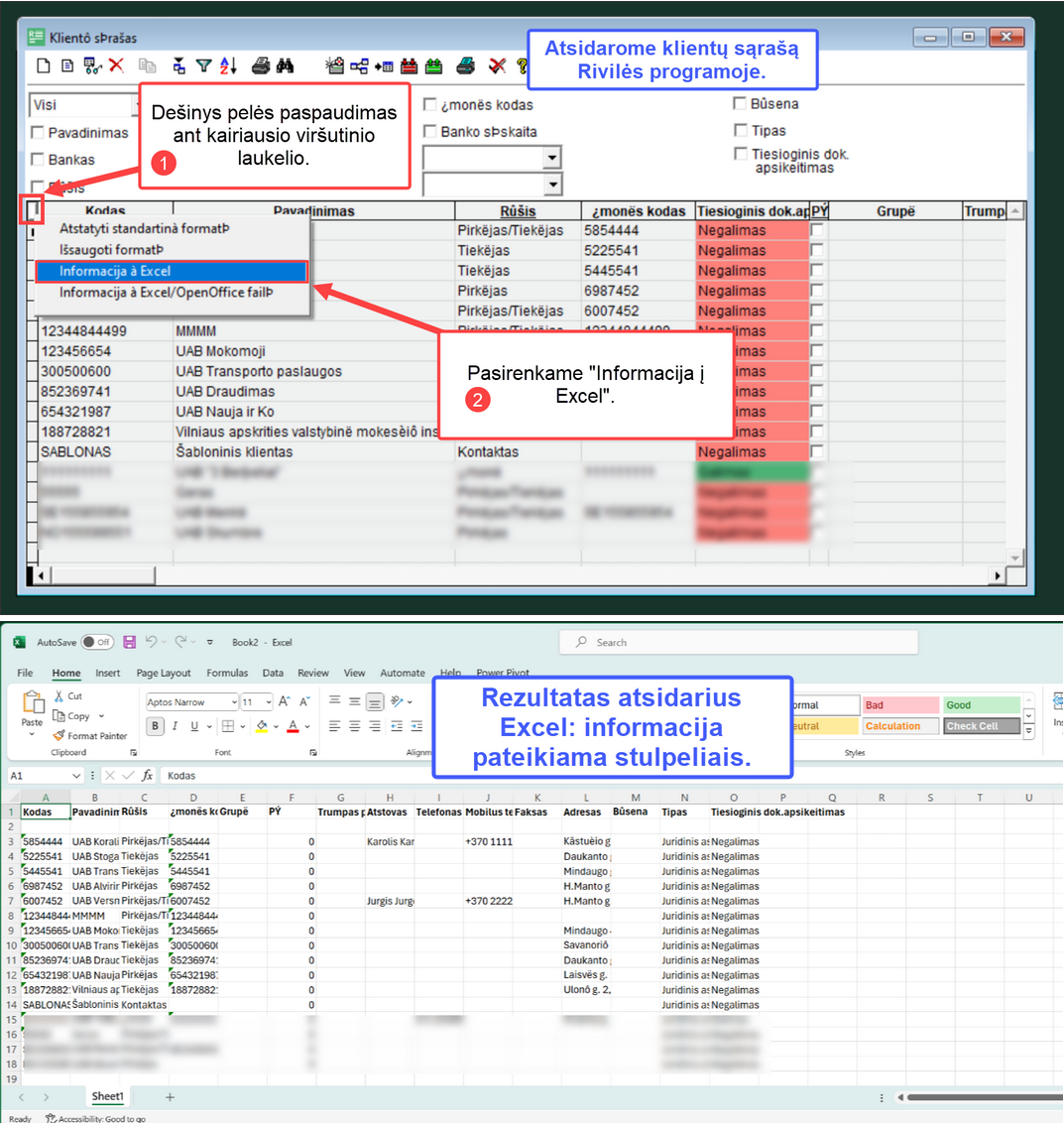Open the Formulas tab in Excel

tap(227, 673)
